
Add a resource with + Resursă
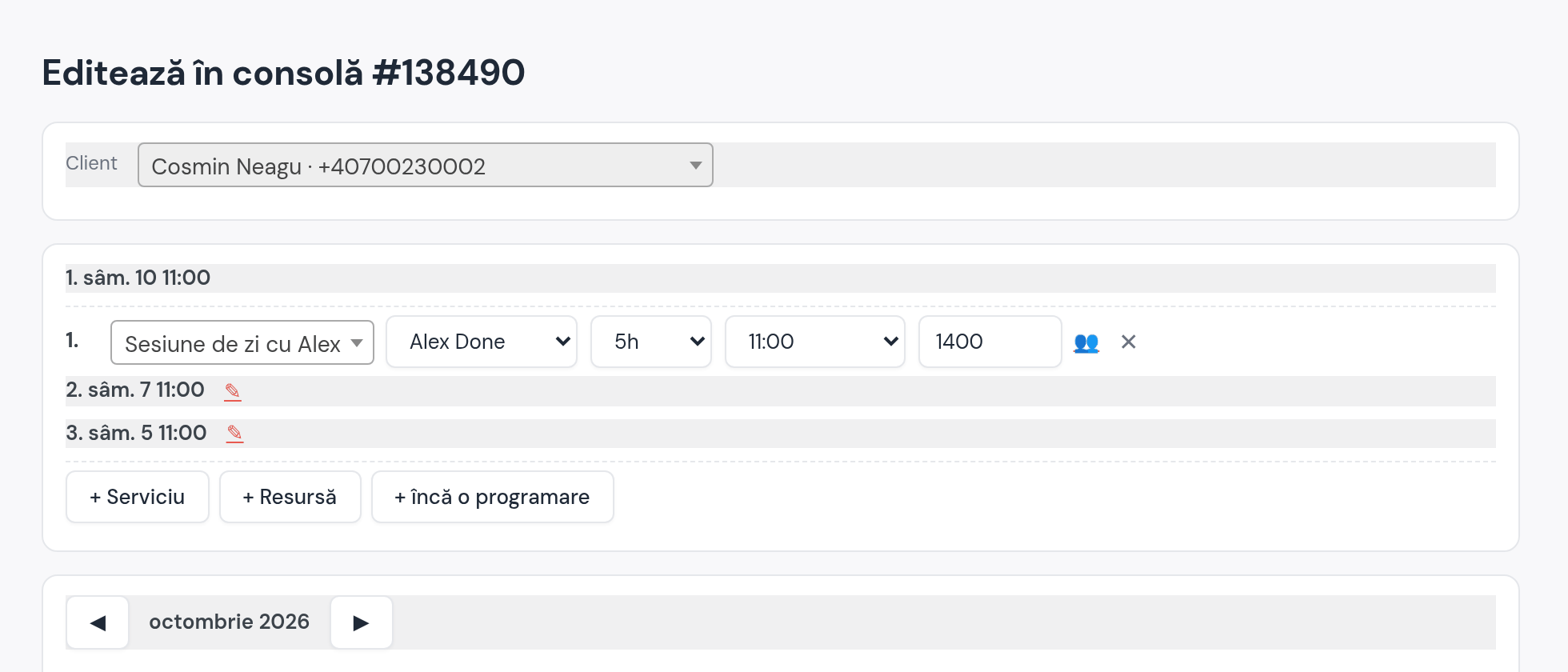(x=290, y=497)
